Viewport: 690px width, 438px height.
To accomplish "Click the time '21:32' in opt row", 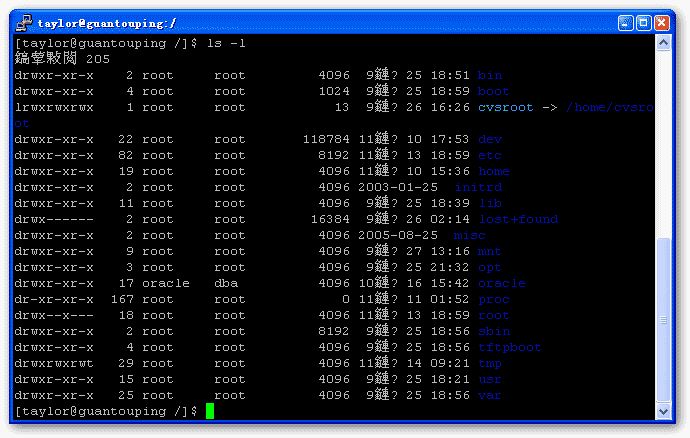I will (x=450, y=268).
